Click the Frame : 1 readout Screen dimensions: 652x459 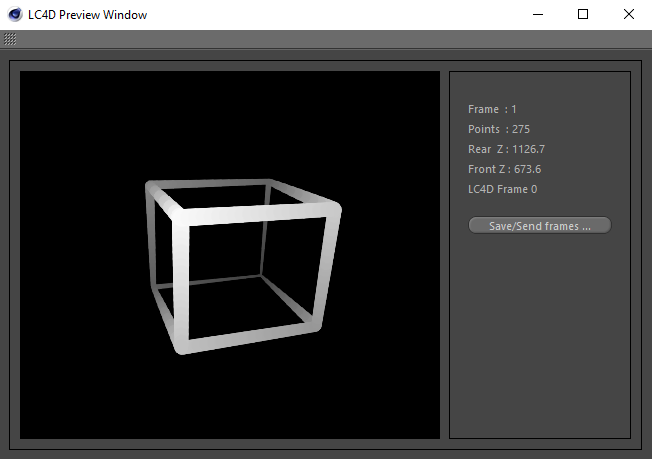pos(492,109)
